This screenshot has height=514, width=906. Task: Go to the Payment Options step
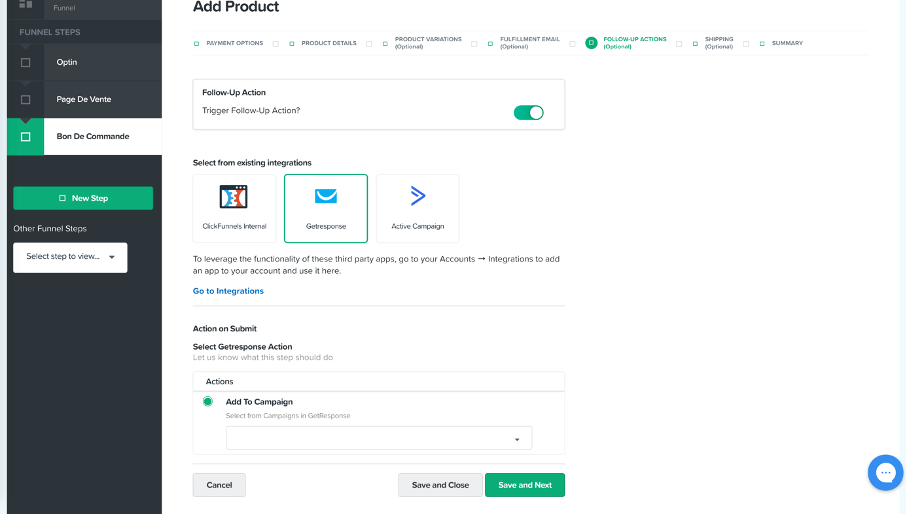click(x=234, y=43)
